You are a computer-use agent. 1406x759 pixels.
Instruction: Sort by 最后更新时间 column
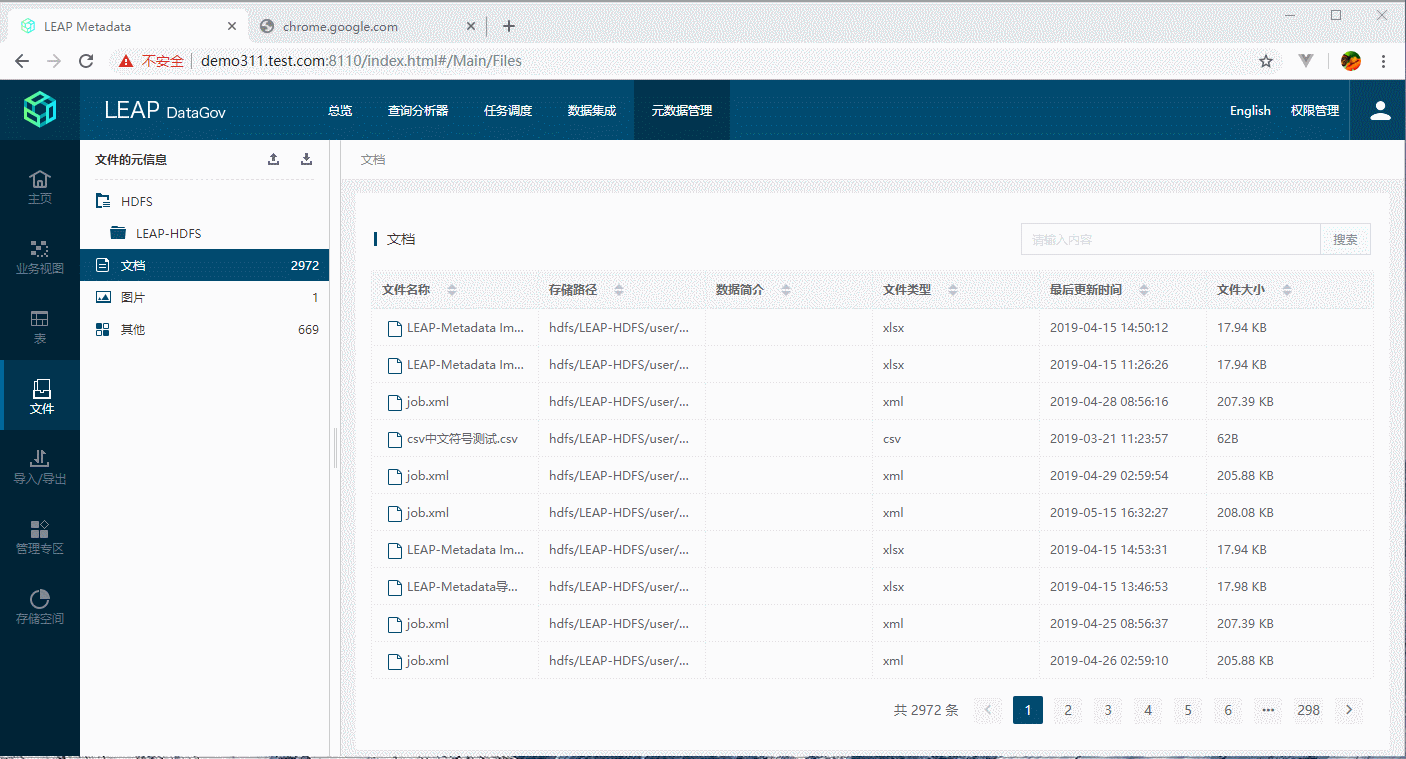1144,290
